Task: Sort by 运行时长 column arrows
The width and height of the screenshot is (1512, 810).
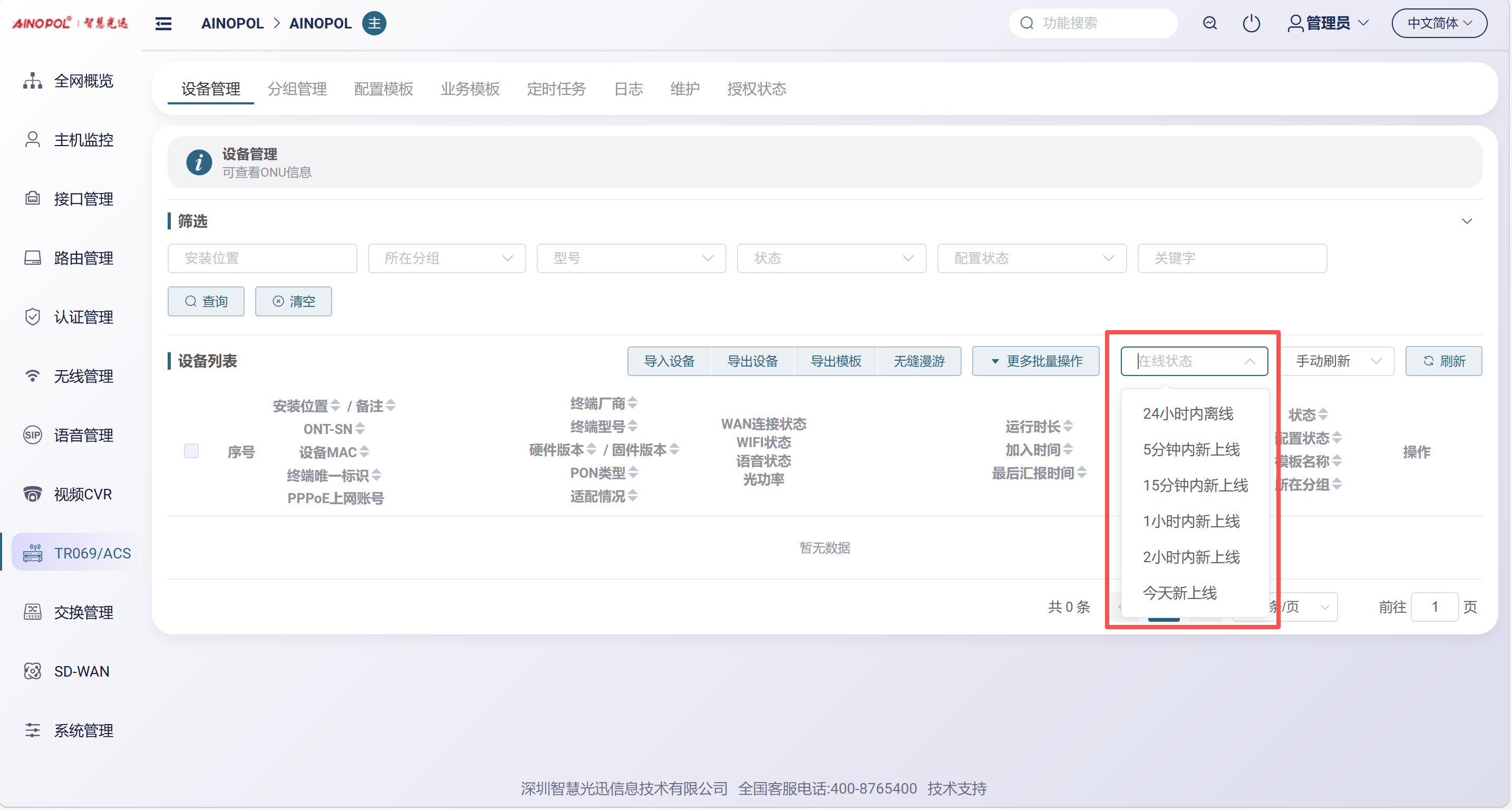Action: coord(1068,426)
